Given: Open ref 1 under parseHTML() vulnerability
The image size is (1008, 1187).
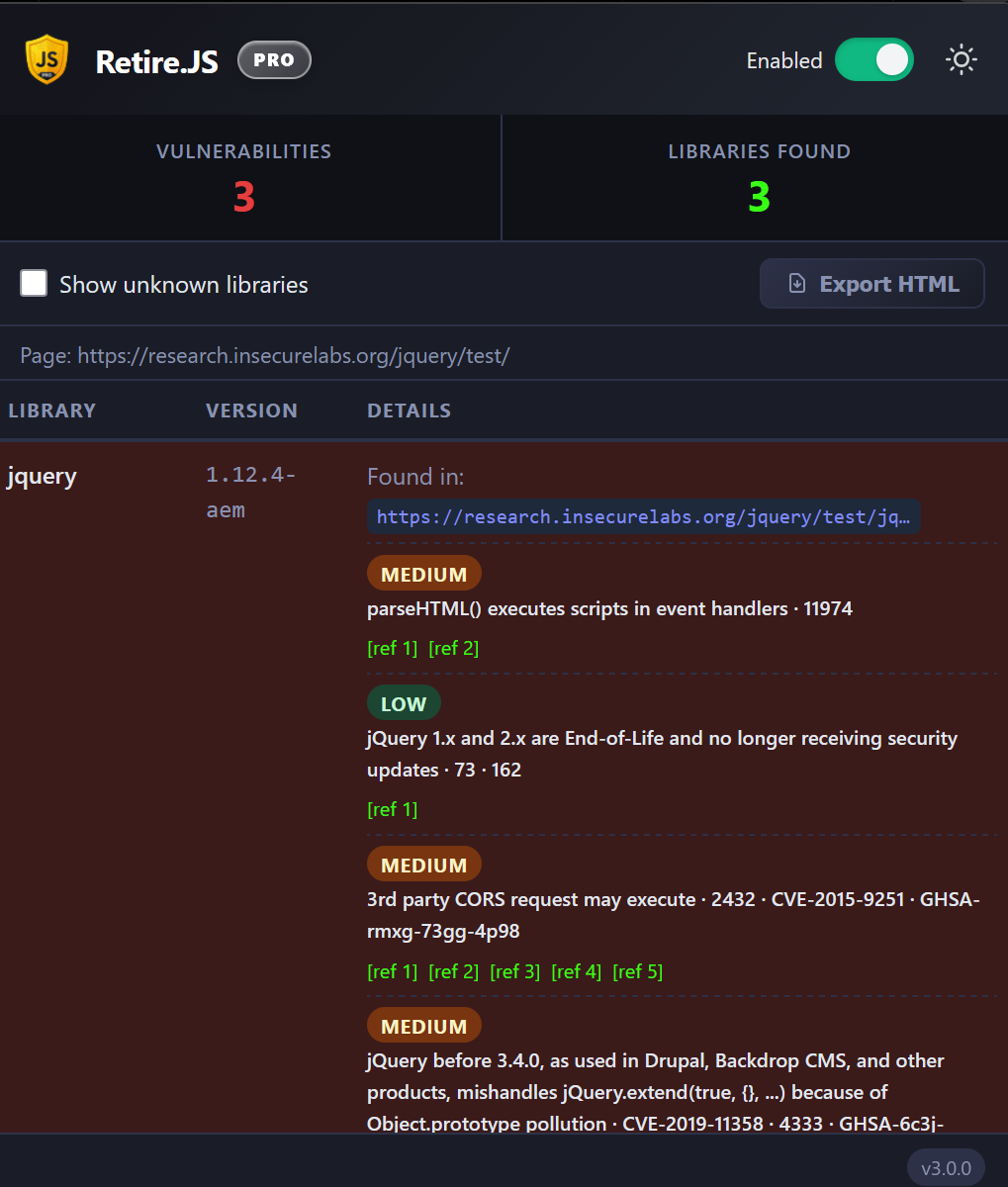Looking at the screenshot, I should 393,649.
